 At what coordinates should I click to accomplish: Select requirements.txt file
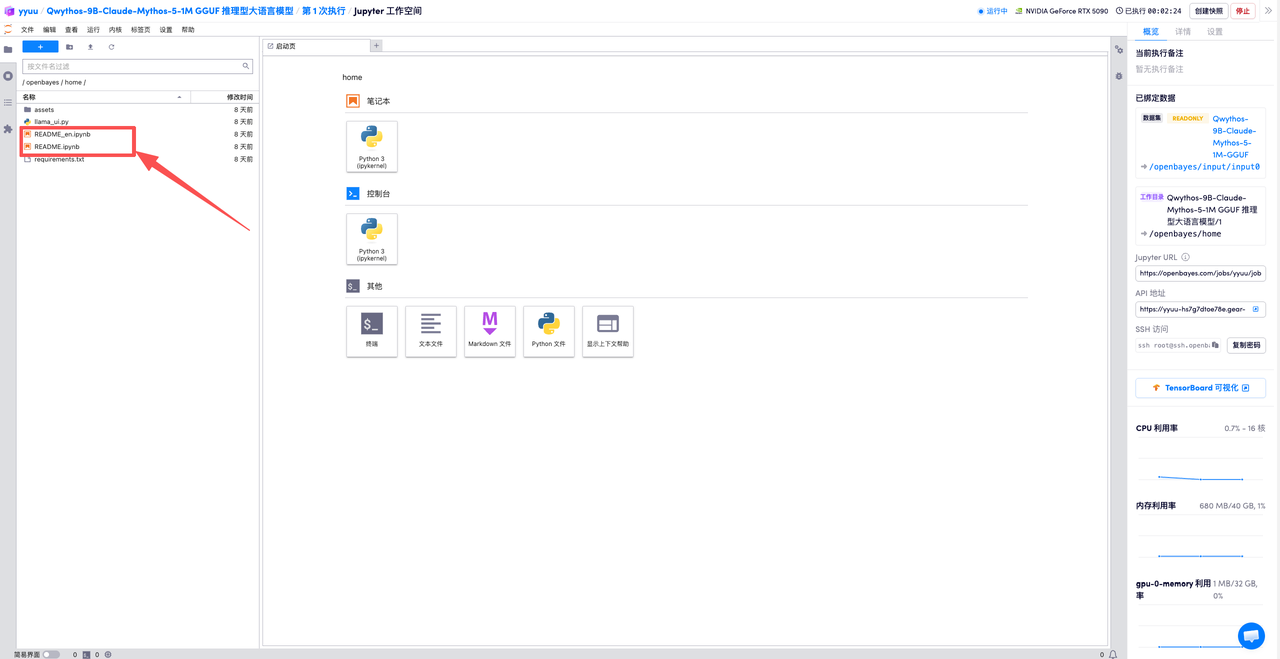138,159
